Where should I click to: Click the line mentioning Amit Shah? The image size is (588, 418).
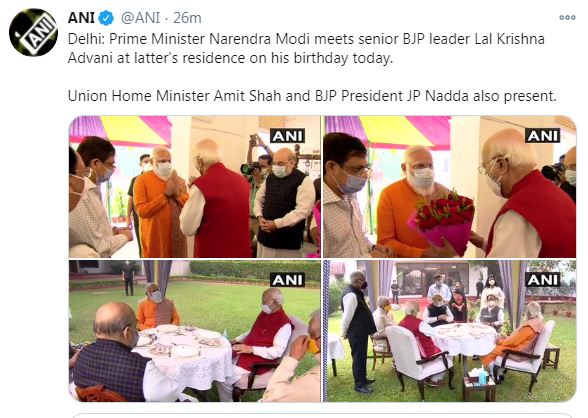coord(312,96)
